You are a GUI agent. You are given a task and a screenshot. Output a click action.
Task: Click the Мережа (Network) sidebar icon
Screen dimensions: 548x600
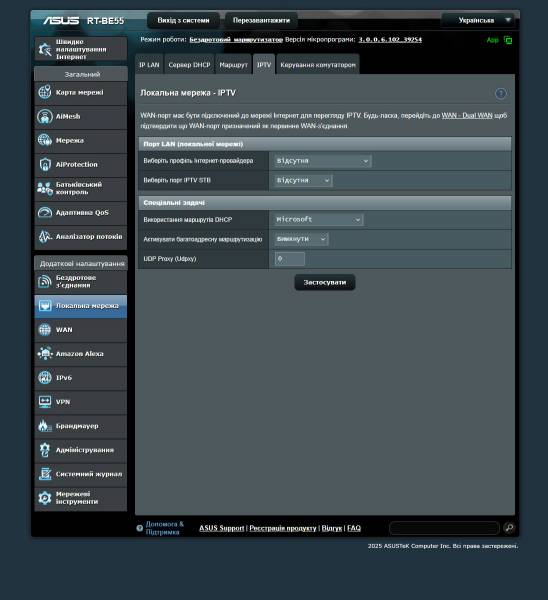click(x=45, y=140)
